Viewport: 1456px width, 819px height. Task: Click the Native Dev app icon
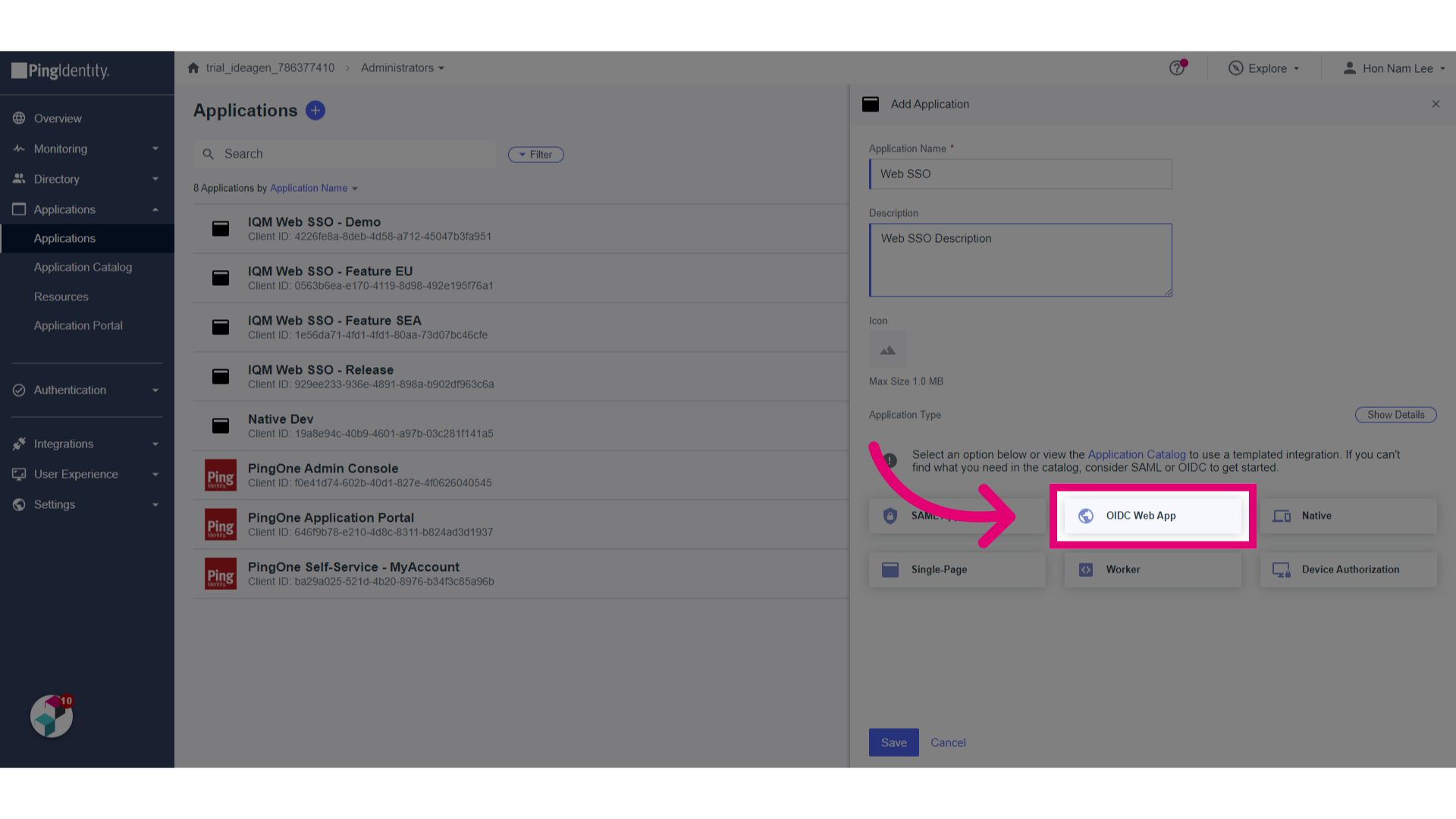coord(221,425)
